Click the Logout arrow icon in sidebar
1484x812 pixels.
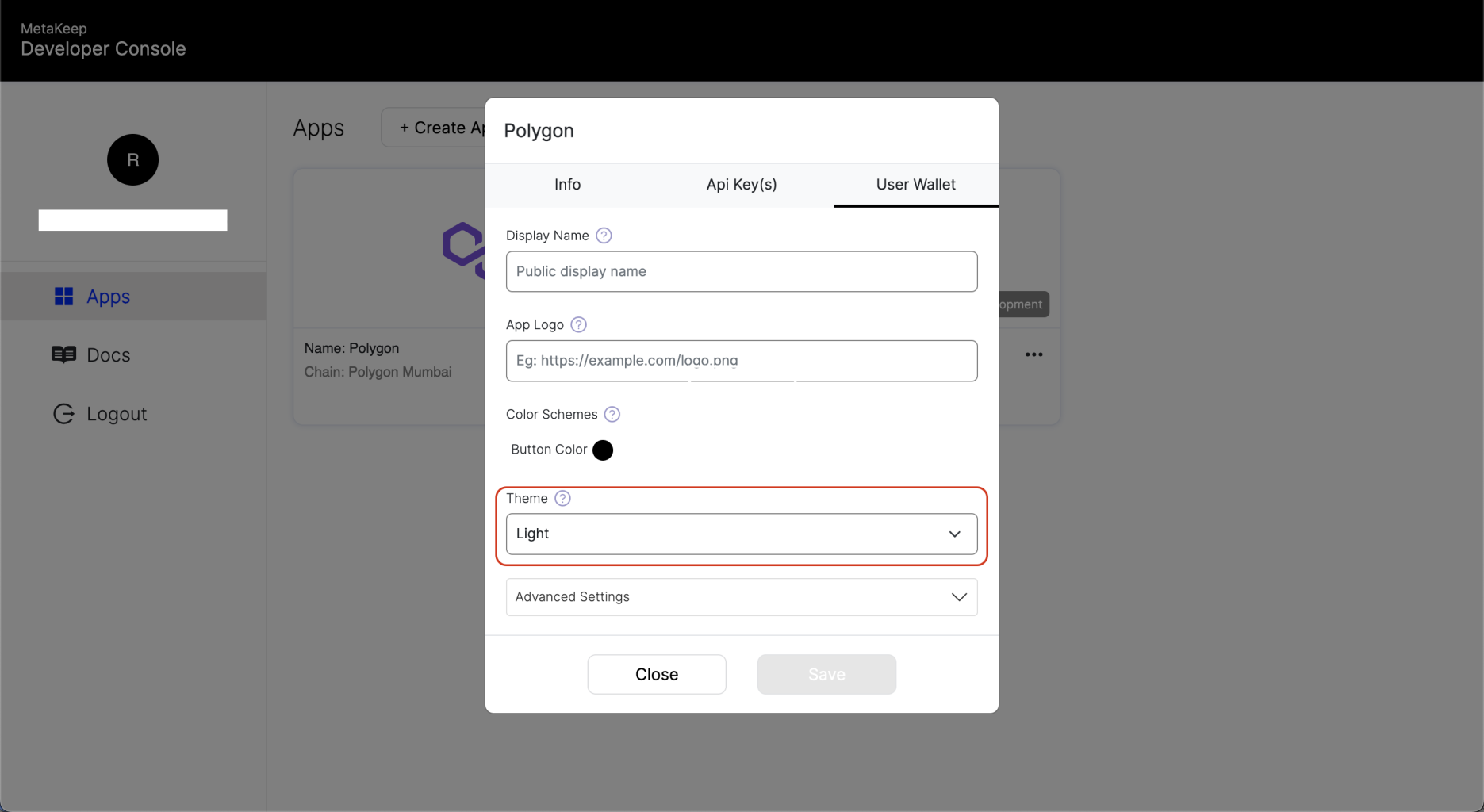pyautogui.click(x=63, y=414)
